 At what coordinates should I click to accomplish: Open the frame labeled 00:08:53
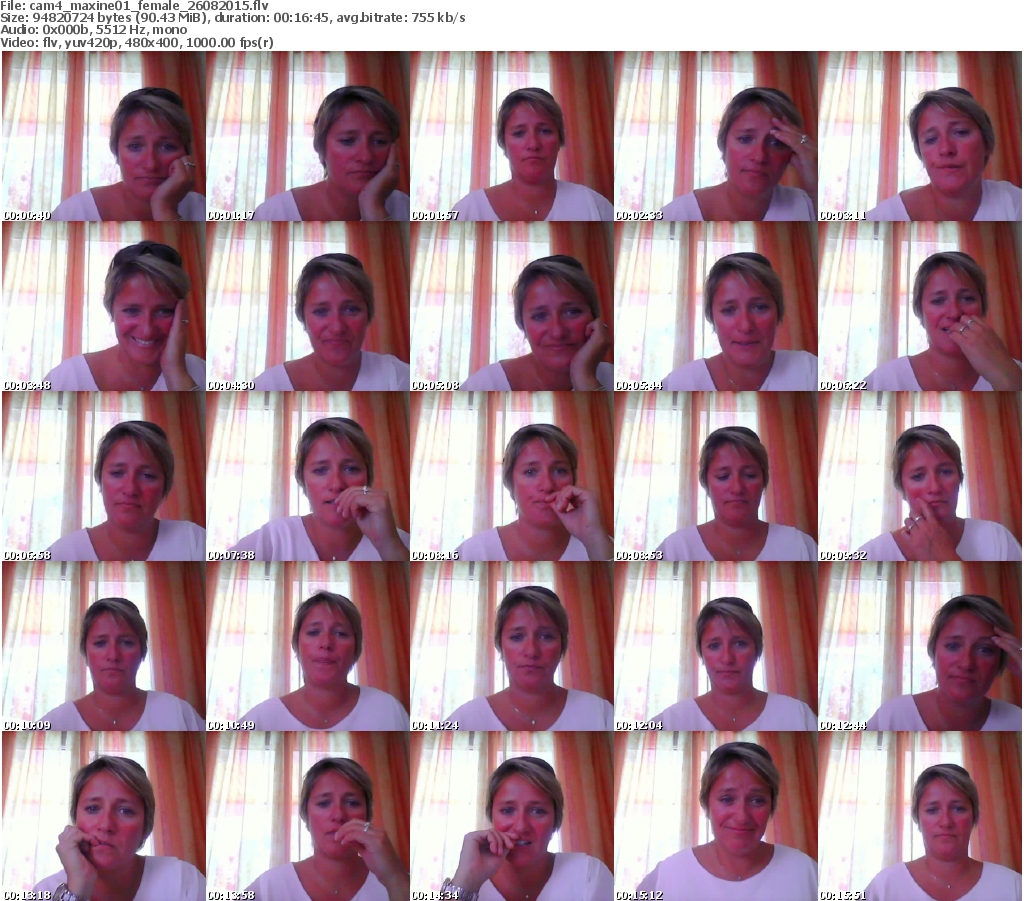(x=716, y=476)
